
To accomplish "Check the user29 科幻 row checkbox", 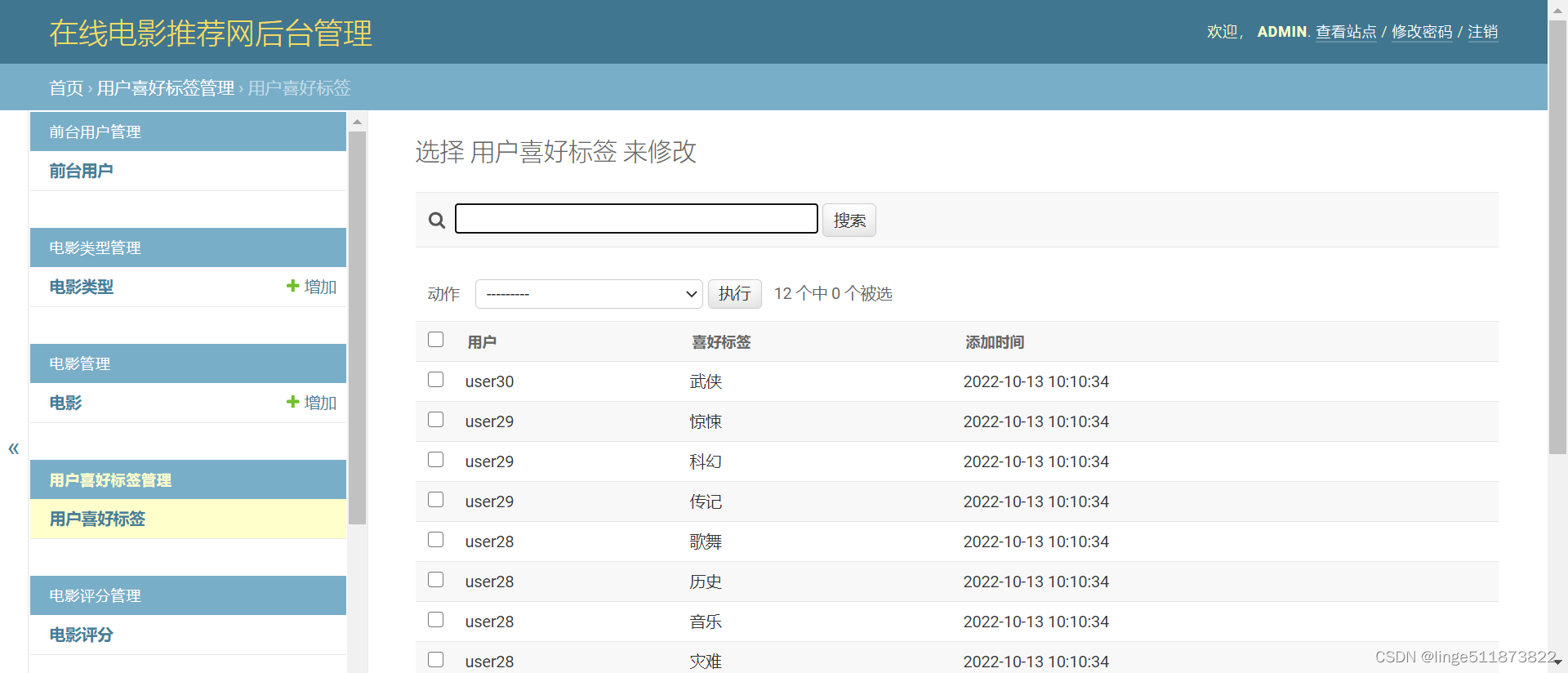I will coord(436,460).
